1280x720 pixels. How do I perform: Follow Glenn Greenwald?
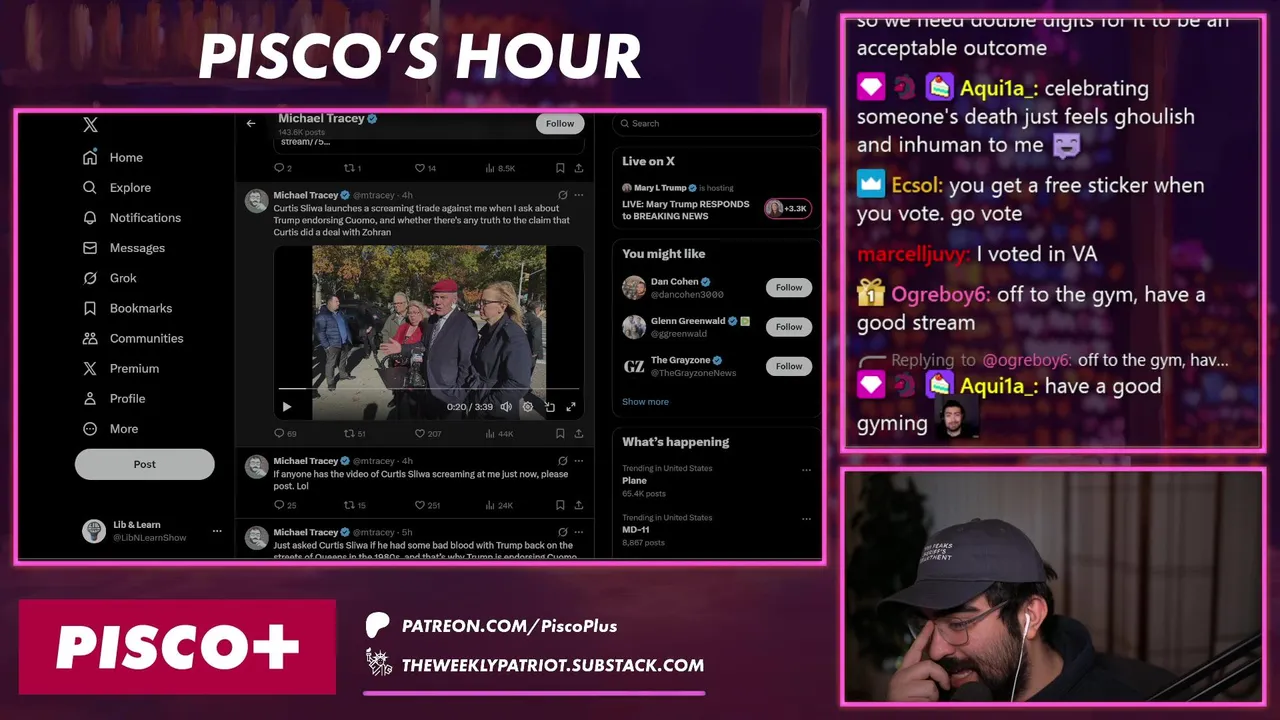click(x=789, y=327)
